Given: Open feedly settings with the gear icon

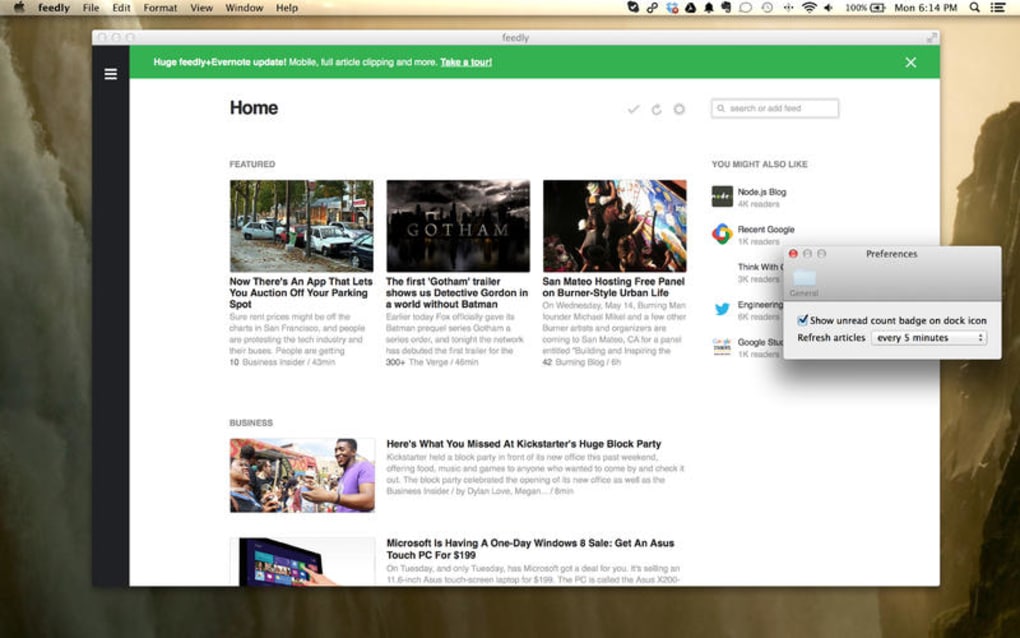Looking at the screenshot, I should [680, 108].
